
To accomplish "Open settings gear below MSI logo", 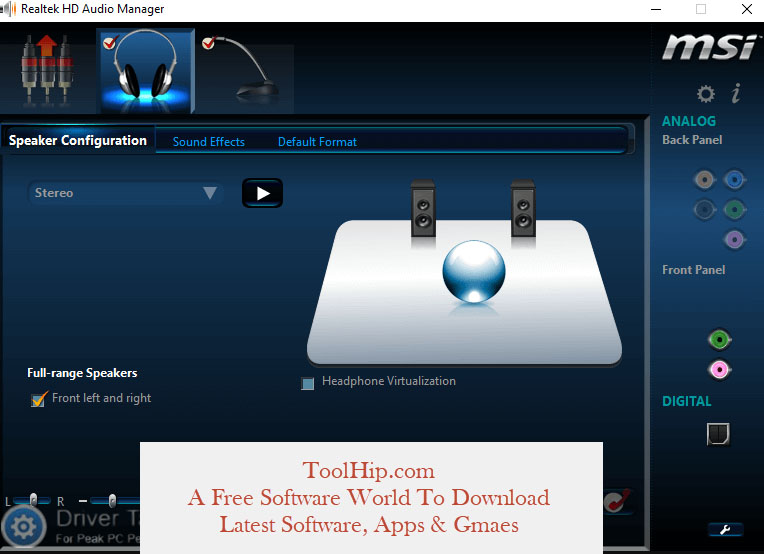I will (x=705, y=94).
